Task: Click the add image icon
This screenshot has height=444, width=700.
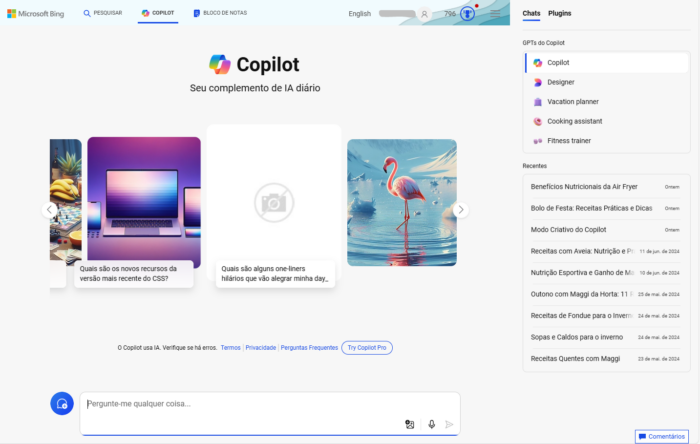Action: point(409,424)
